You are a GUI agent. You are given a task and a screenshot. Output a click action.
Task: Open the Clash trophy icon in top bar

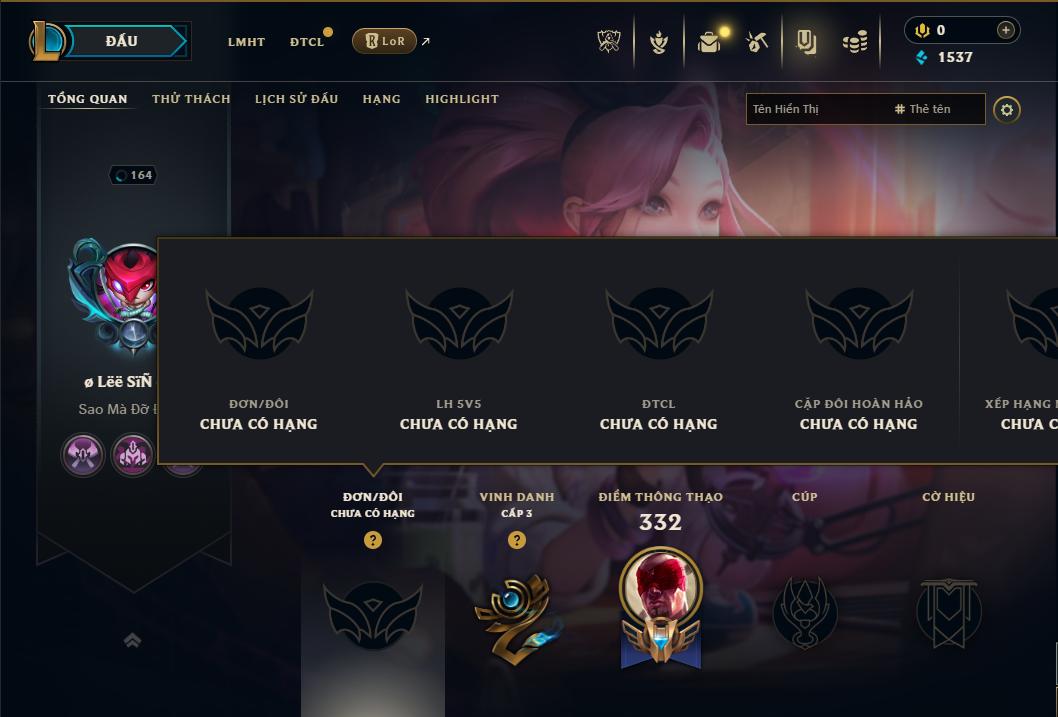click(609, 42)
